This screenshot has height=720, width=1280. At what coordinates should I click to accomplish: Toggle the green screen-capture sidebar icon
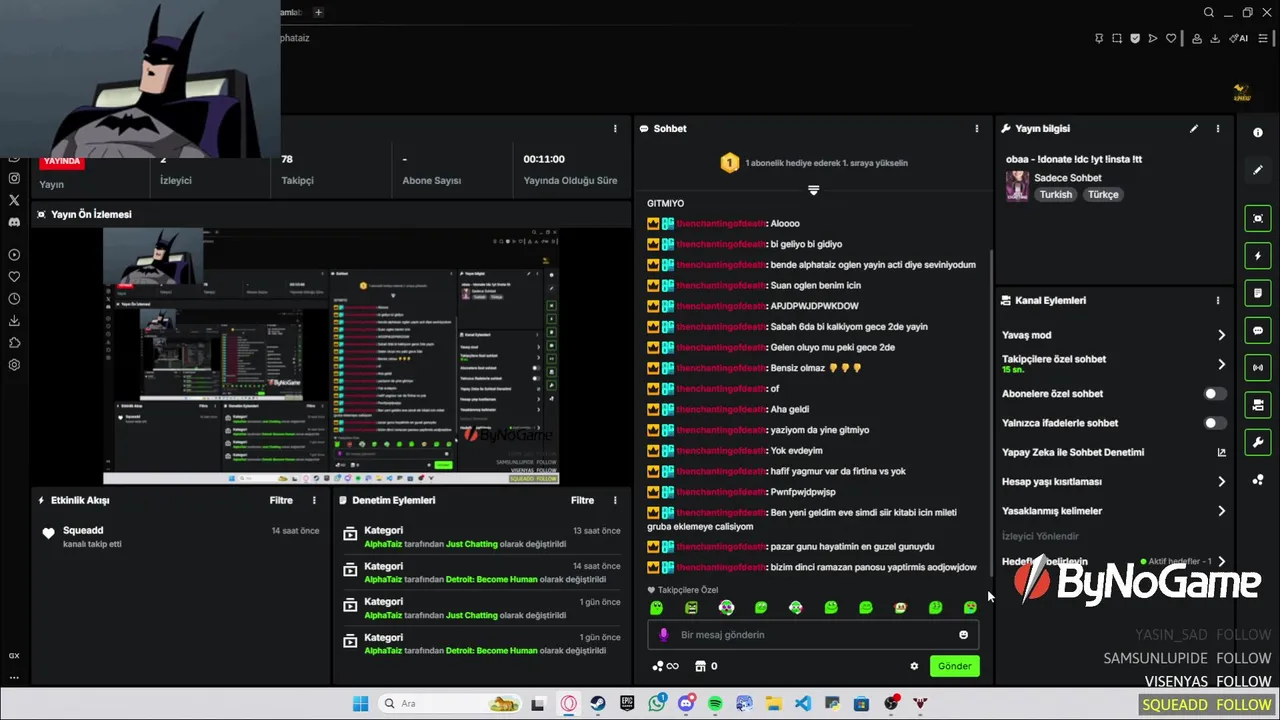point(1258,218)
